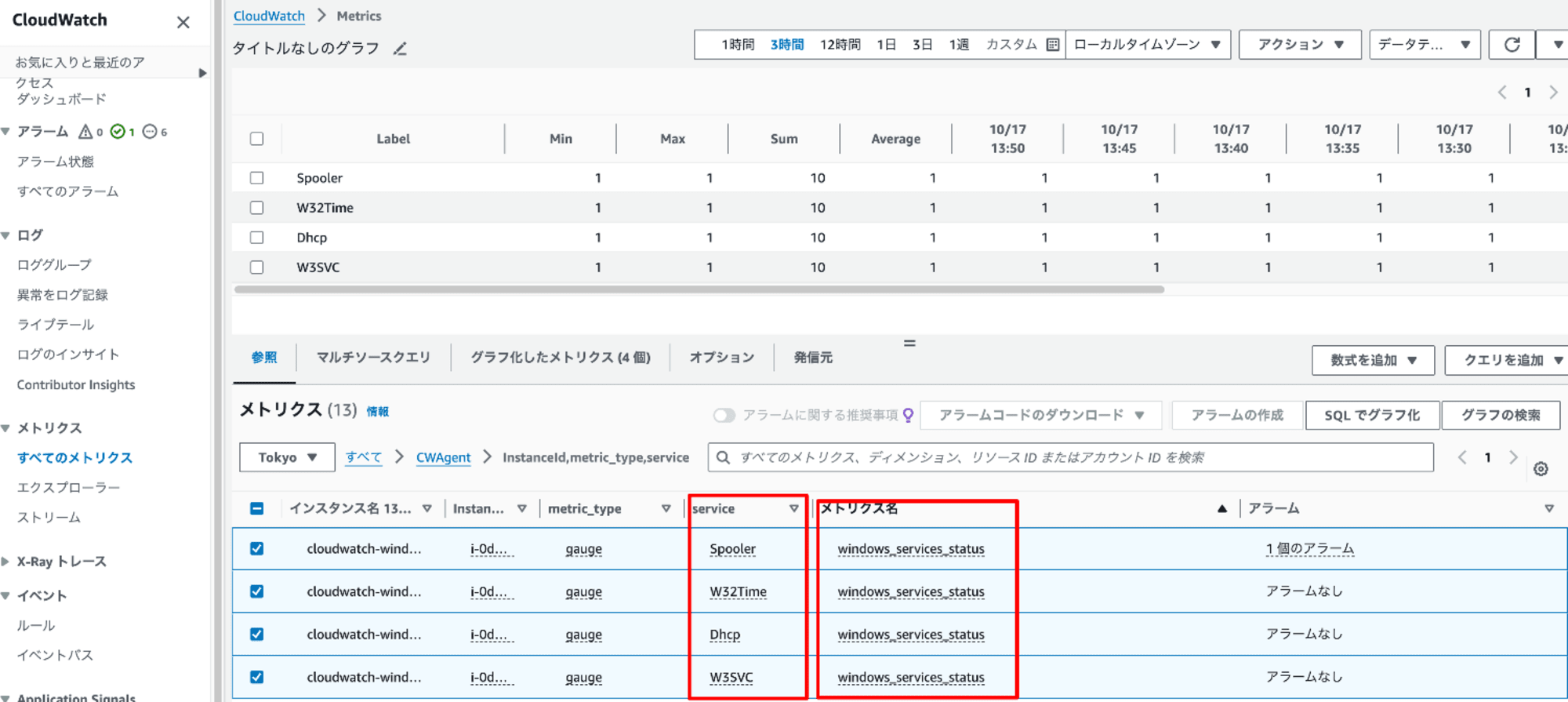
Task: Check the Spooler row in graph table
Action: click(x=256, y=178)
